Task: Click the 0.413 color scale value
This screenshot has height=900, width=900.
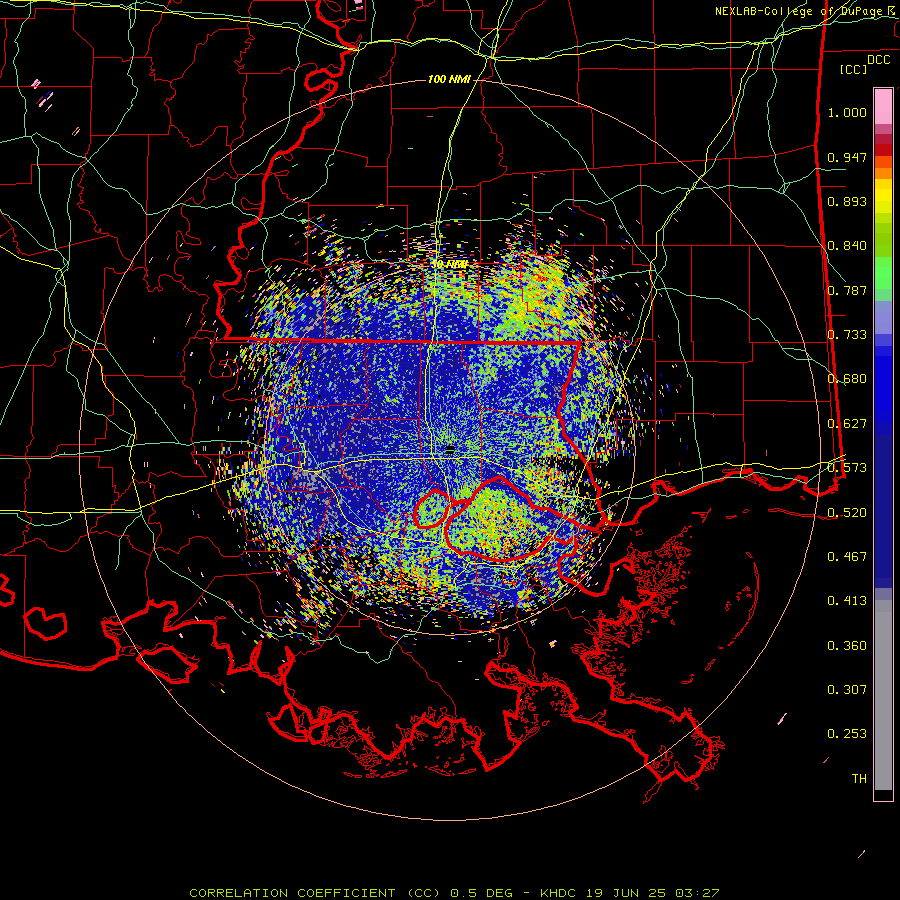Action: coord(847,601)
